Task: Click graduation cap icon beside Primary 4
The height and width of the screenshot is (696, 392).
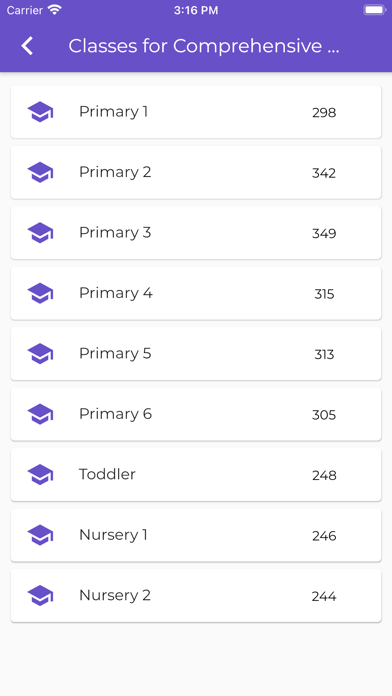Action: (x=40, y=293)
